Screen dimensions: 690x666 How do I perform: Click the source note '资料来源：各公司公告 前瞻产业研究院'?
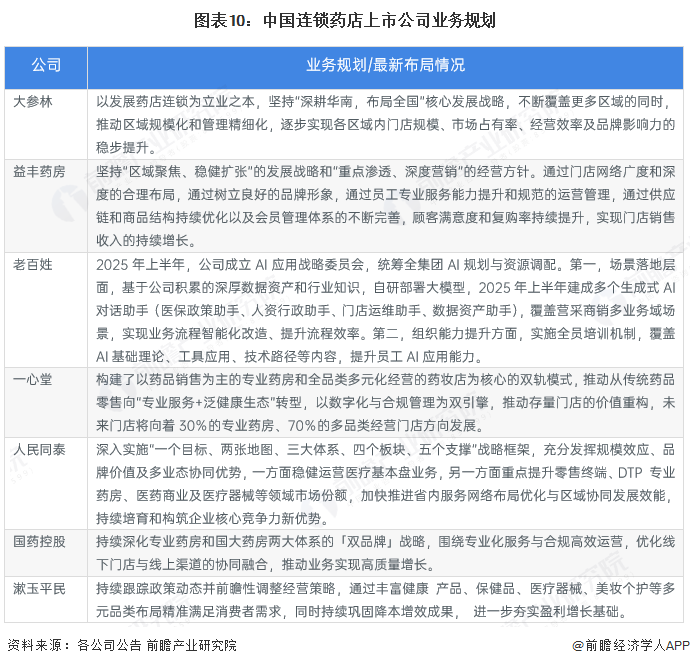coord(122,645)
